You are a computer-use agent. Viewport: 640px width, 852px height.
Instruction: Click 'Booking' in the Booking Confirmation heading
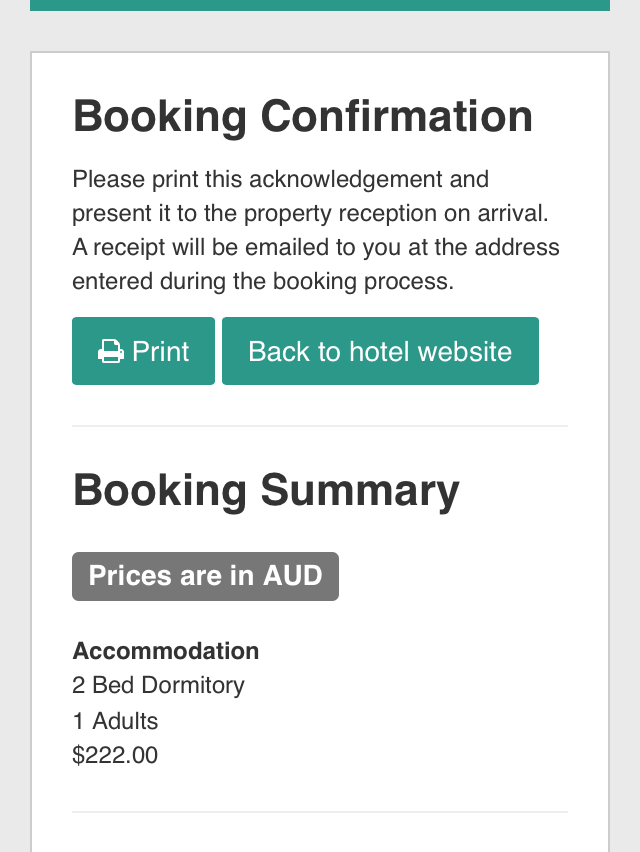click(x=160, y=117)
